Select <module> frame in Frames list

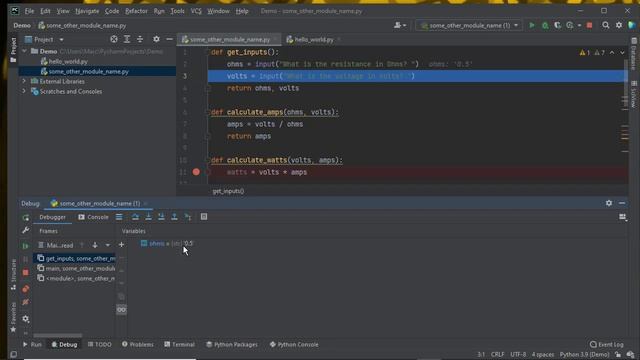click(x=76, y=278)
